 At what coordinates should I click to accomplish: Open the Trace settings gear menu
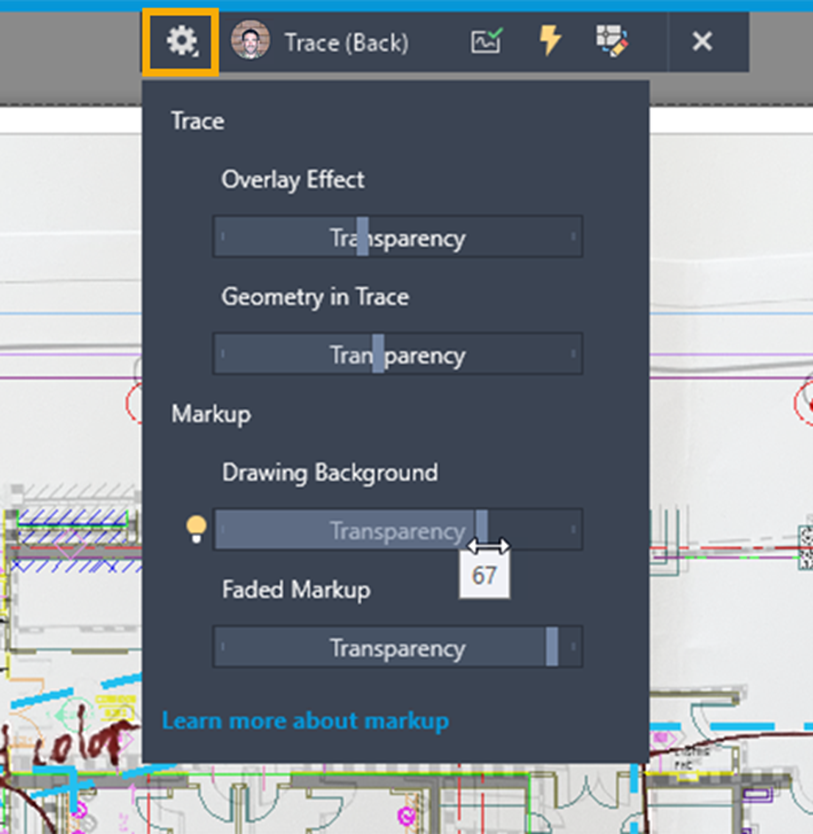coord(181,42)
